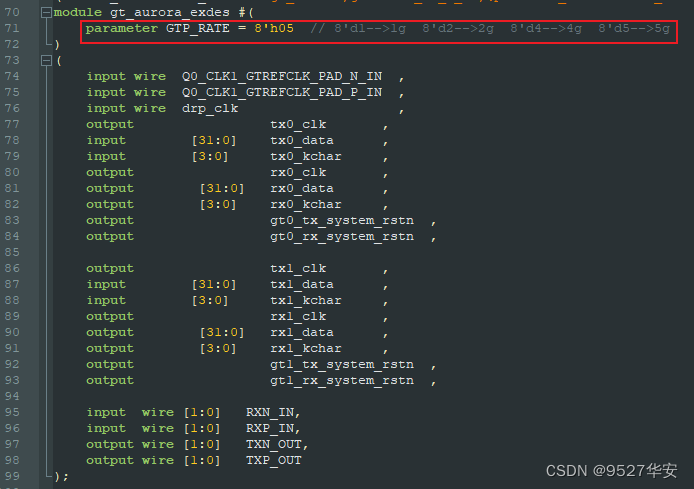The width and height of the screenshot is (694, 489).
Task: Click the RXN_IN port name
Action: [x=270, y=412]
